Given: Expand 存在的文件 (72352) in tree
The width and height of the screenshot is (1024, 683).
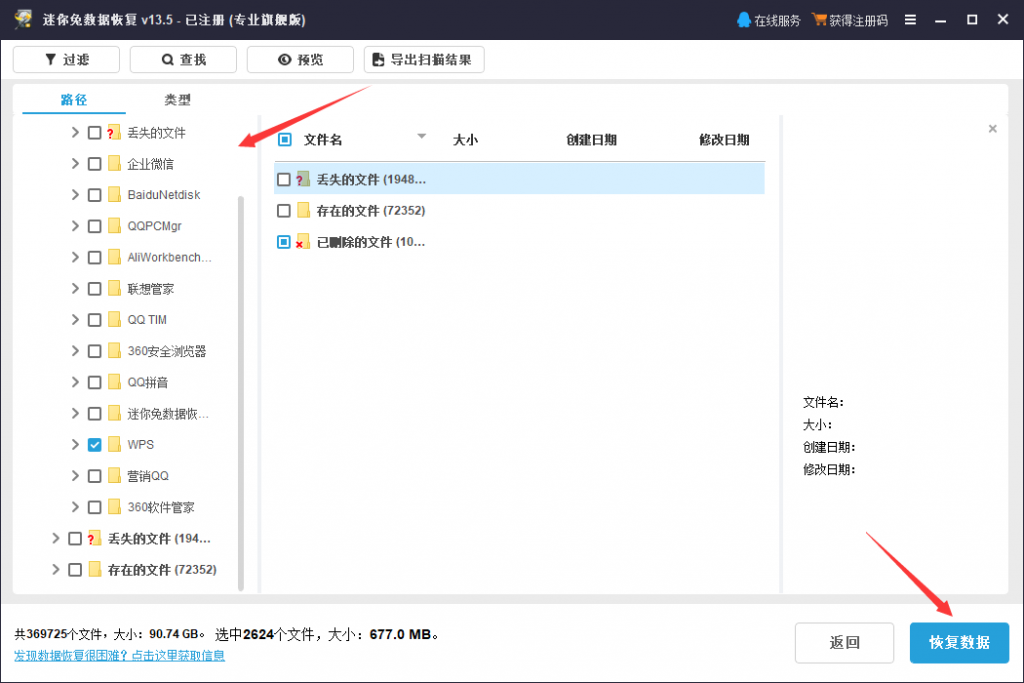Looking at the screenshot, I should (56, 569).
